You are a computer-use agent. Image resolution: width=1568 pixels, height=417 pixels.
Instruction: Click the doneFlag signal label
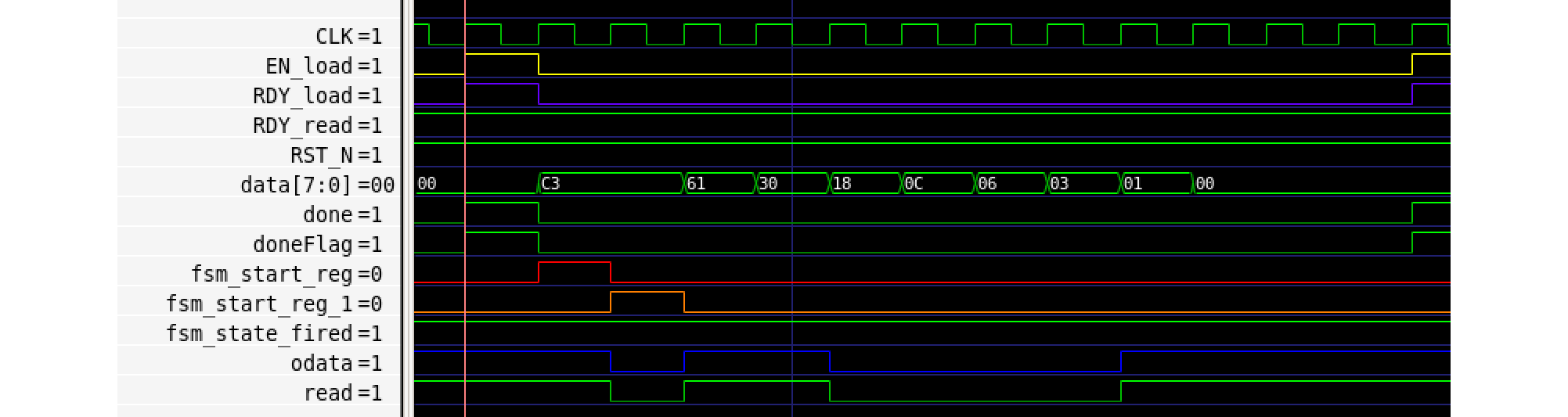[302, 244]
